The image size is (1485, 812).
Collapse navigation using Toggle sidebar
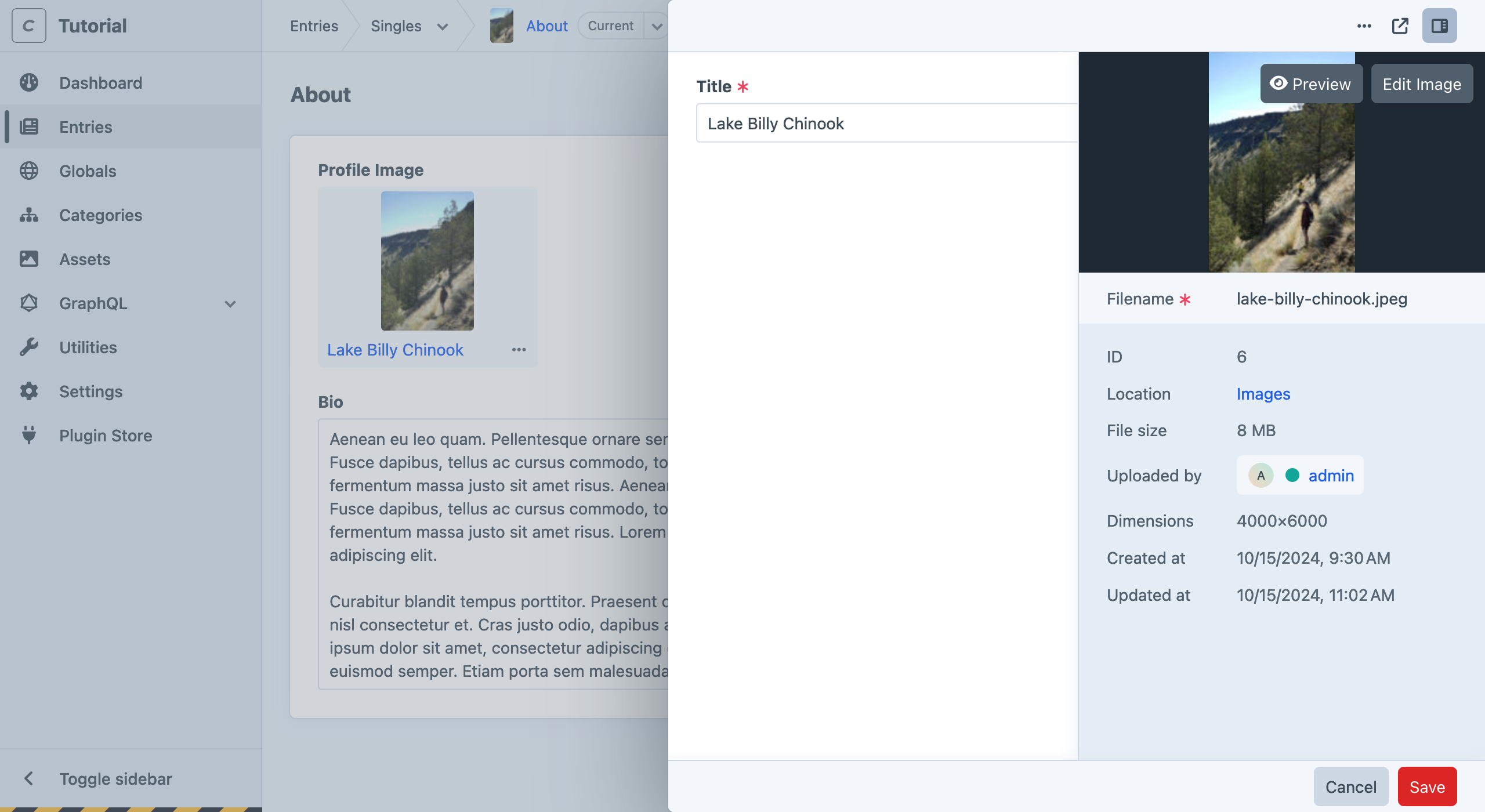(x=115, y=778)
